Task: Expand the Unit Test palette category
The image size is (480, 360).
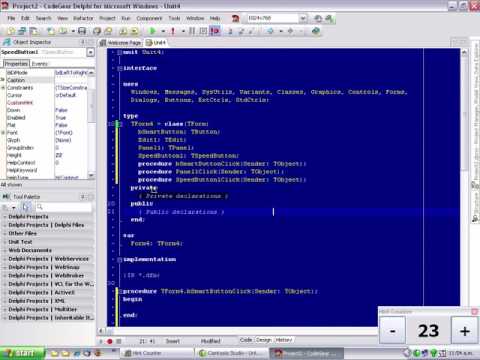Action: pos(48,242)
